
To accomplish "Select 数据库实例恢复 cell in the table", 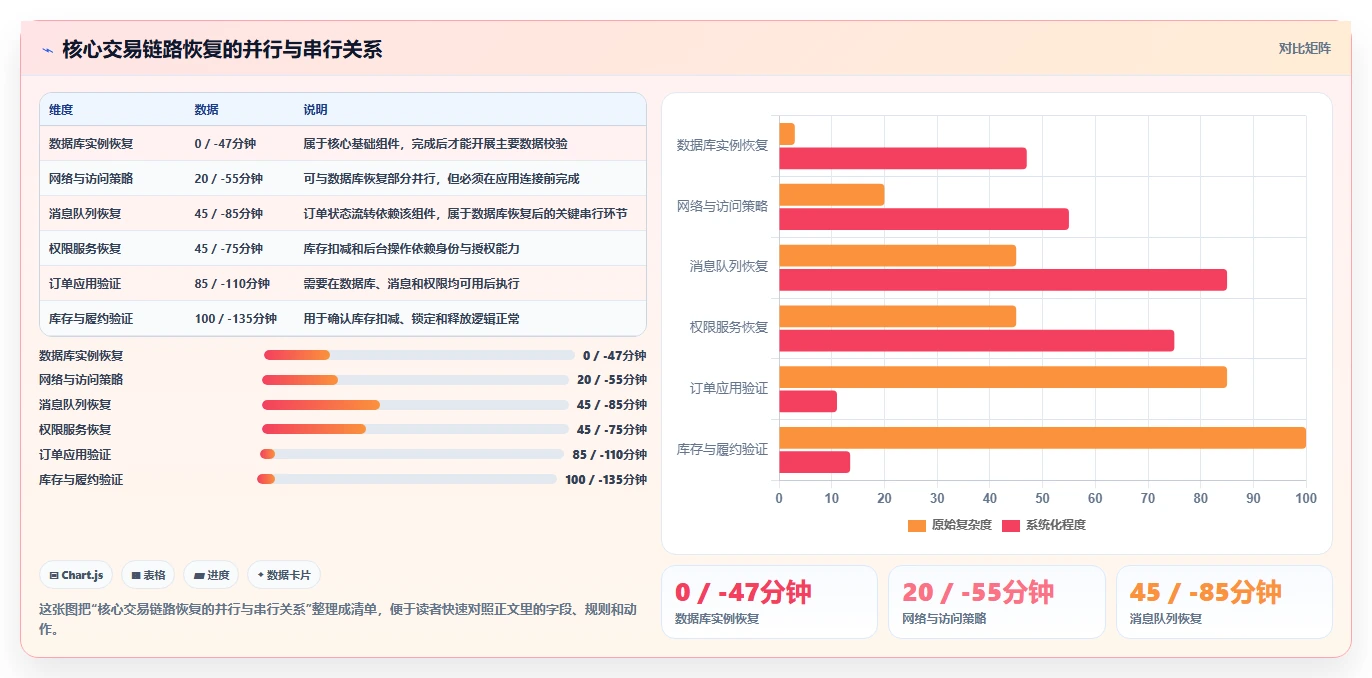I will (x=91, y=144).
